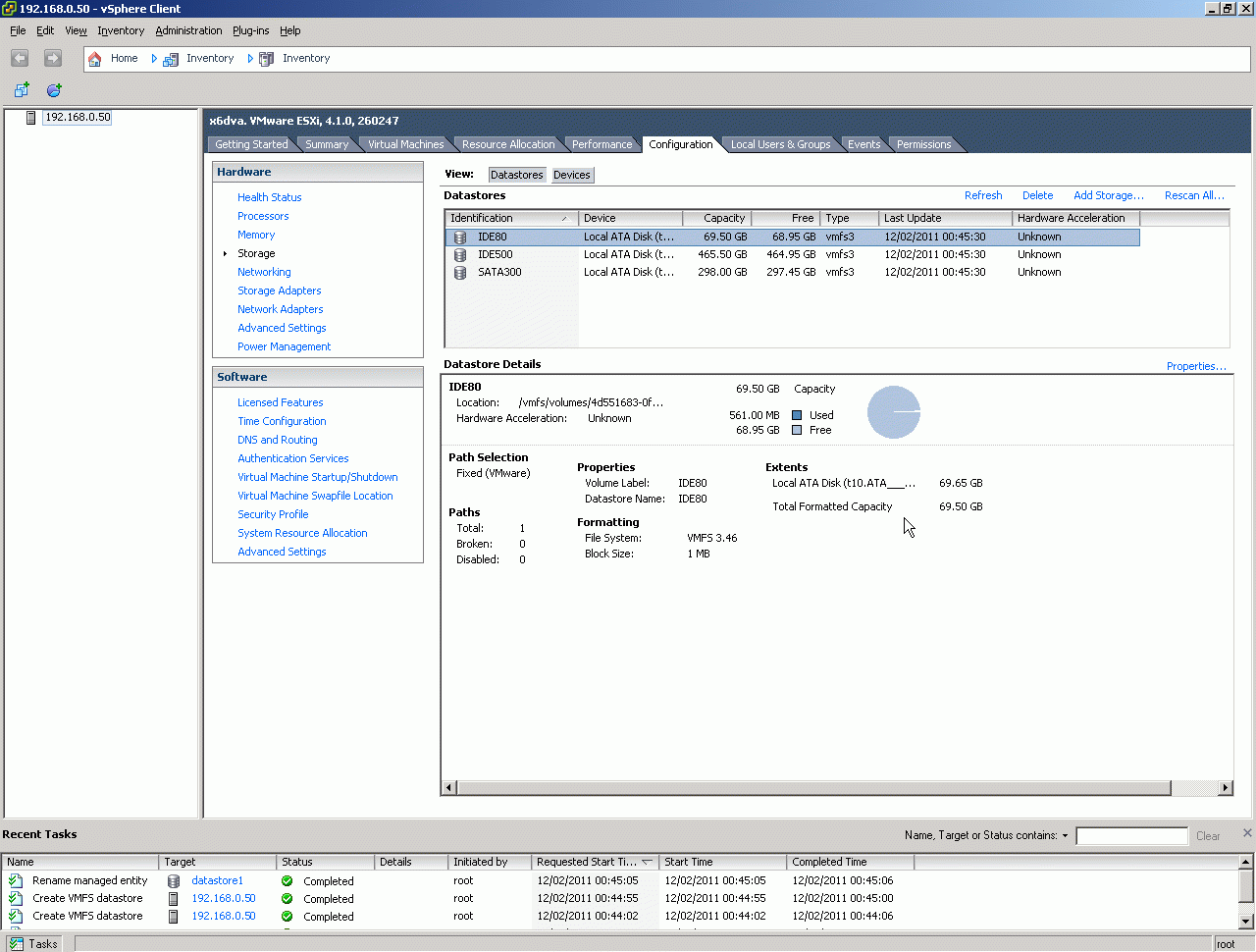This screenshot has height=952, width=1256.
Task: Click the SATA300 datastore icon
Action: [460, 273]
